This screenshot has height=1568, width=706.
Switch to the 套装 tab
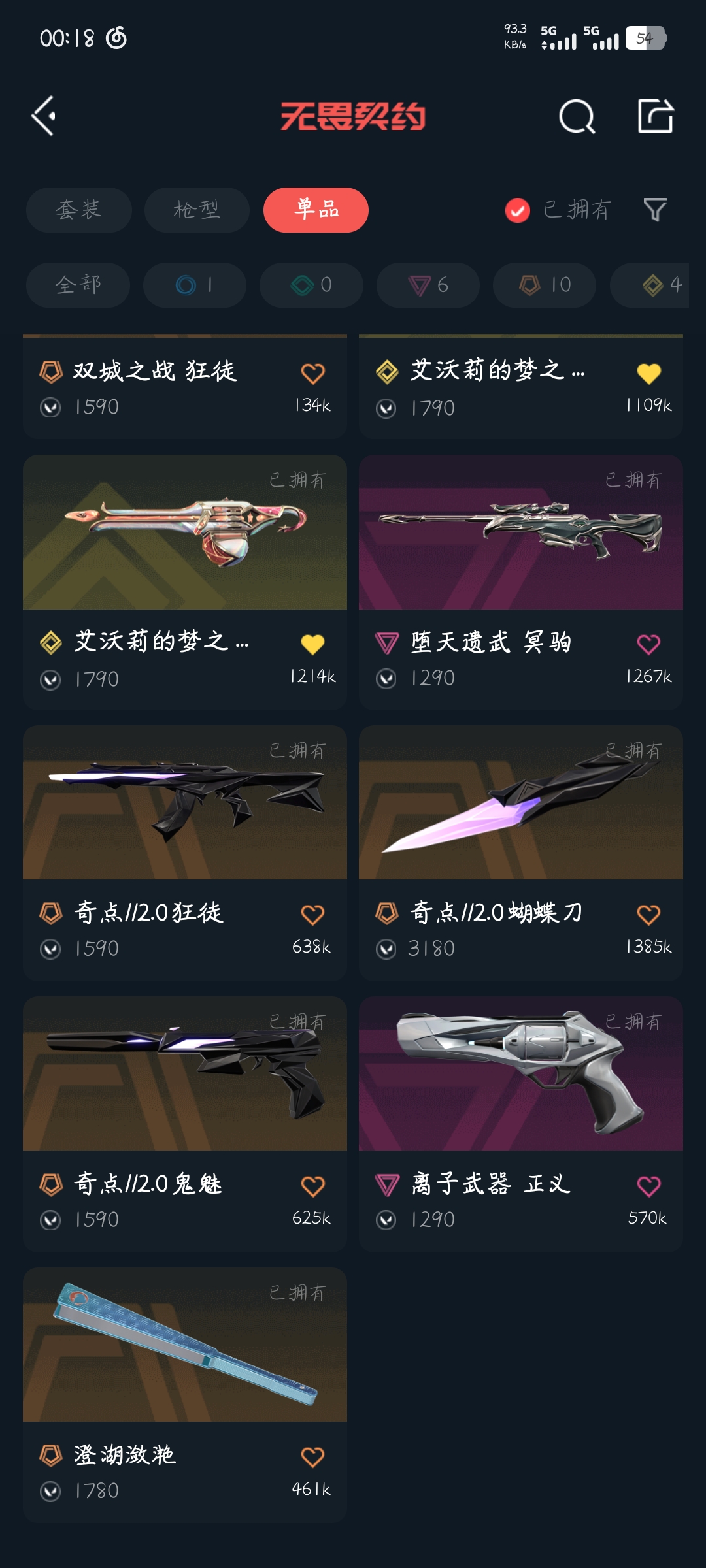tap(78, 210)
